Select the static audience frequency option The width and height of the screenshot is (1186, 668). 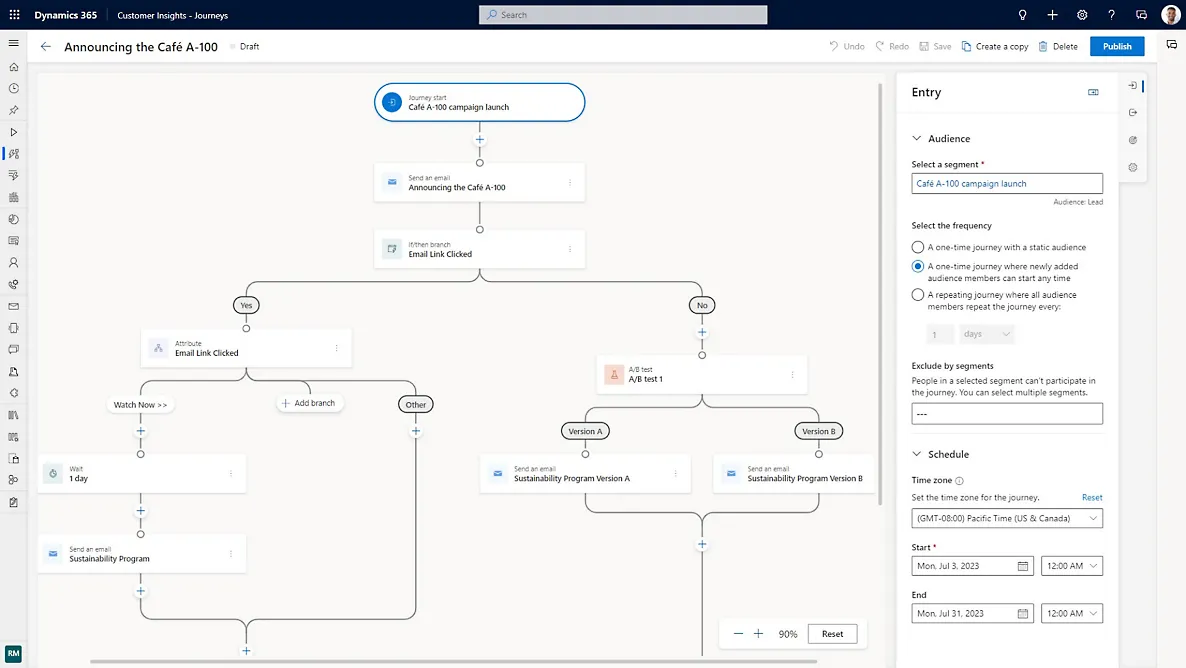coord(918,247)
